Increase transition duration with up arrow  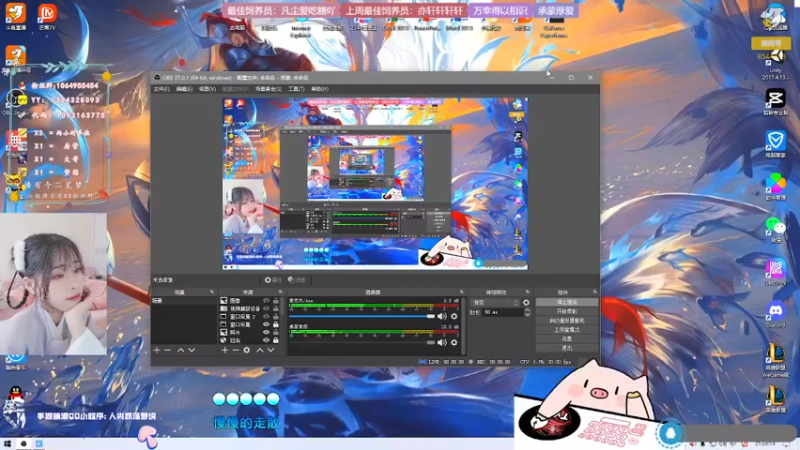[x=527, y=310]
